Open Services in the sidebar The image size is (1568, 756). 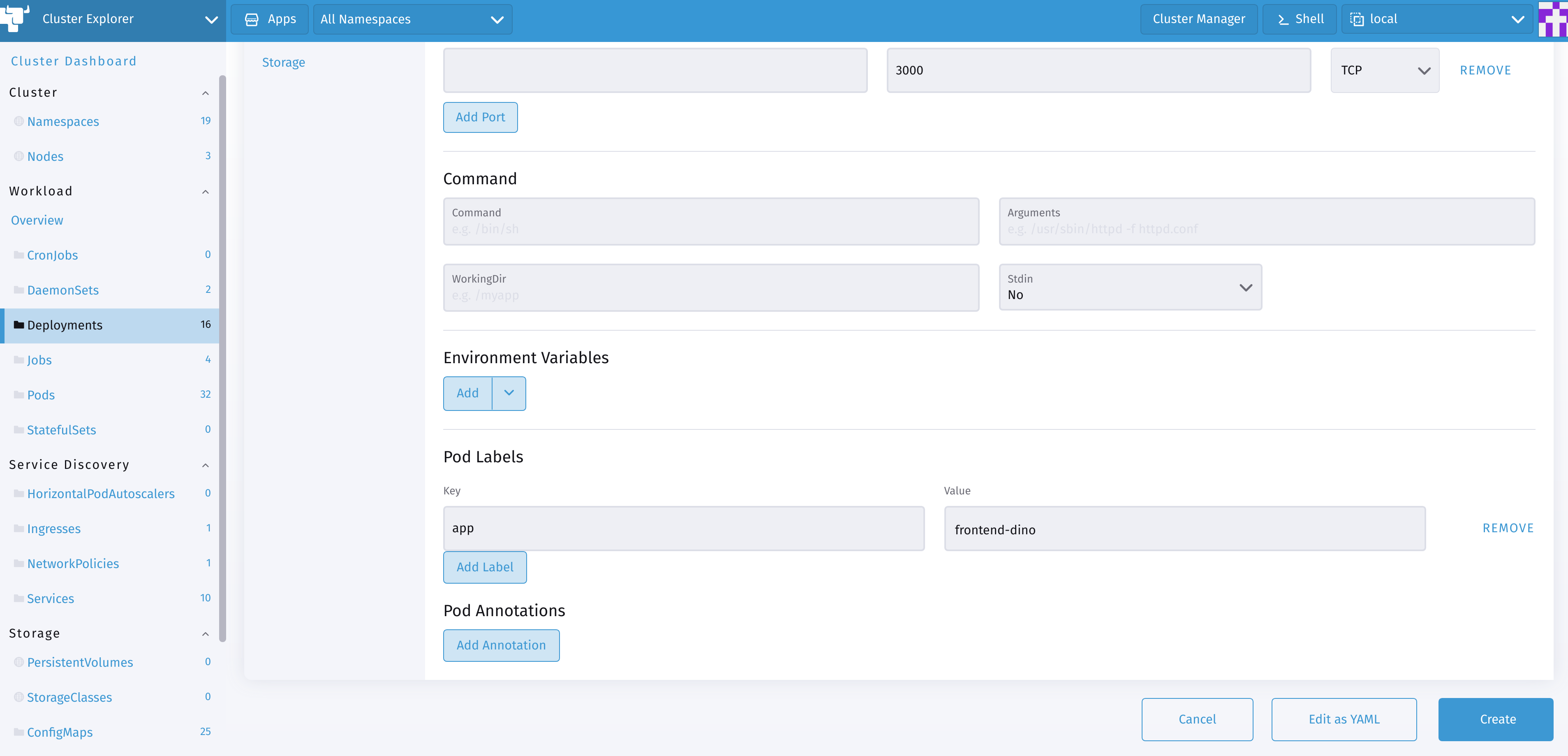(x=51, y=598)
